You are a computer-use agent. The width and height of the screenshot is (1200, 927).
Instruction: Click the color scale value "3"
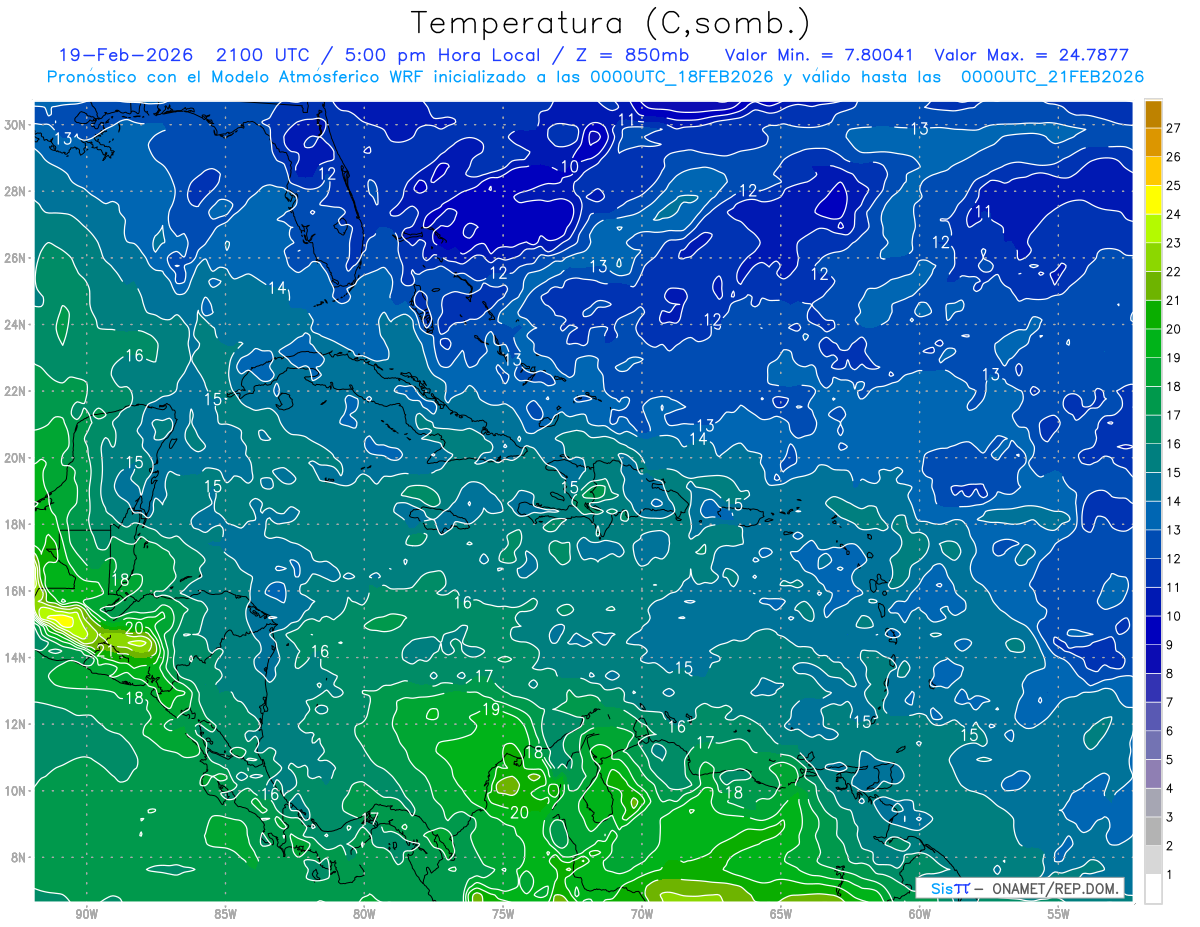[x=1170, y=818]
